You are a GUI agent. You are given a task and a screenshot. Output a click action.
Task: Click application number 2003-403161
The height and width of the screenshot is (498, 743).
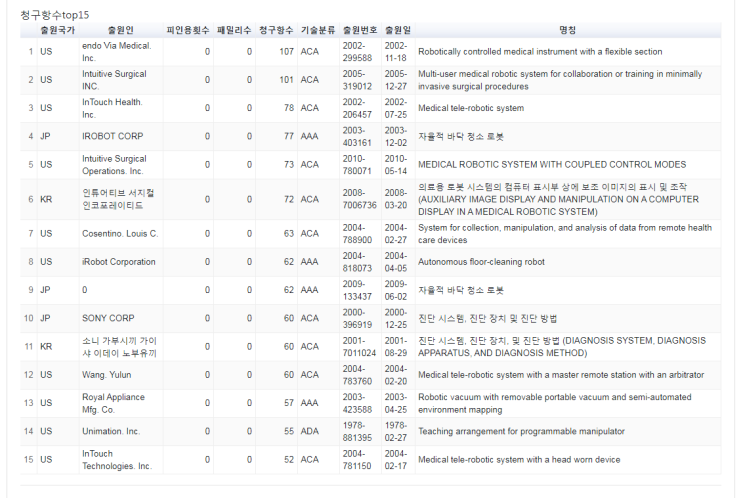click(357, 136)
